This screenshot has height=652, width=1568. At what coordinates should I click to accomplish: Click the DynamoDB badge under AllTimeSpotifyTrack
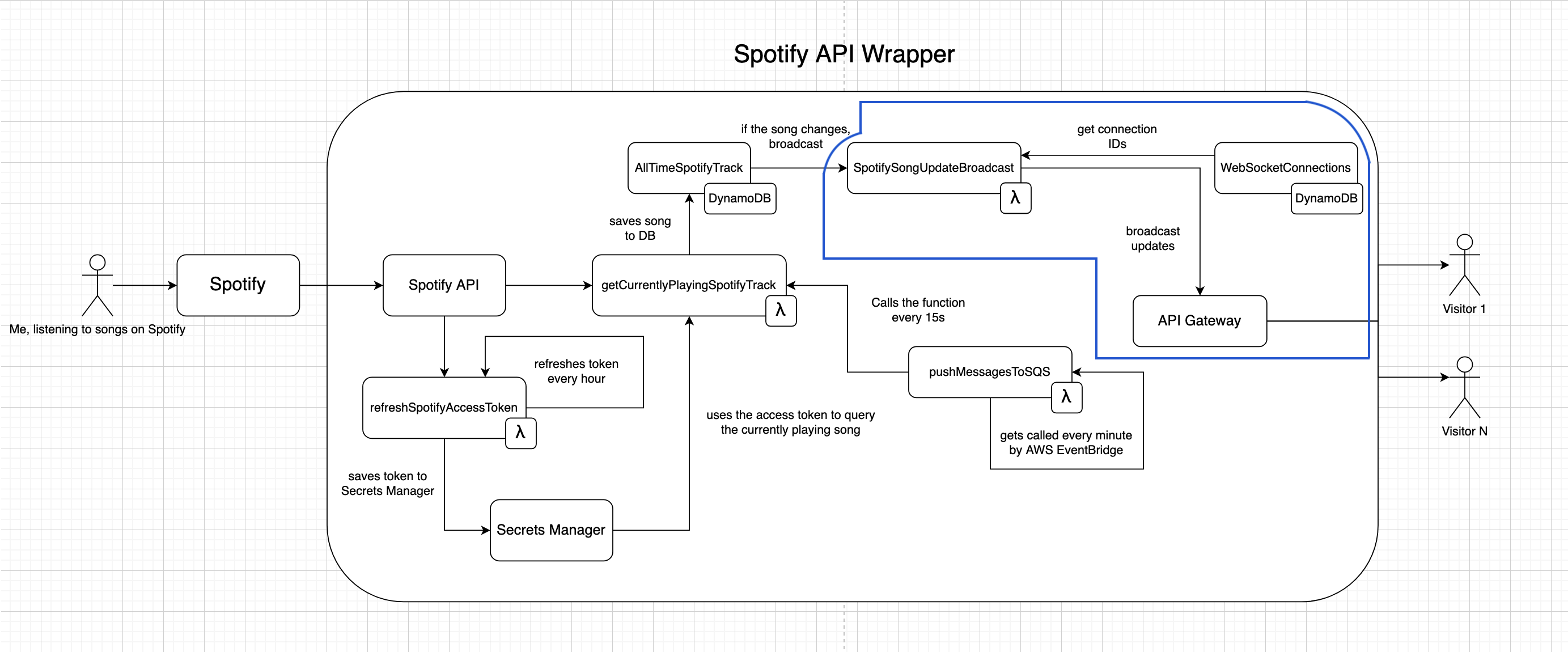[x=740, y=198]
